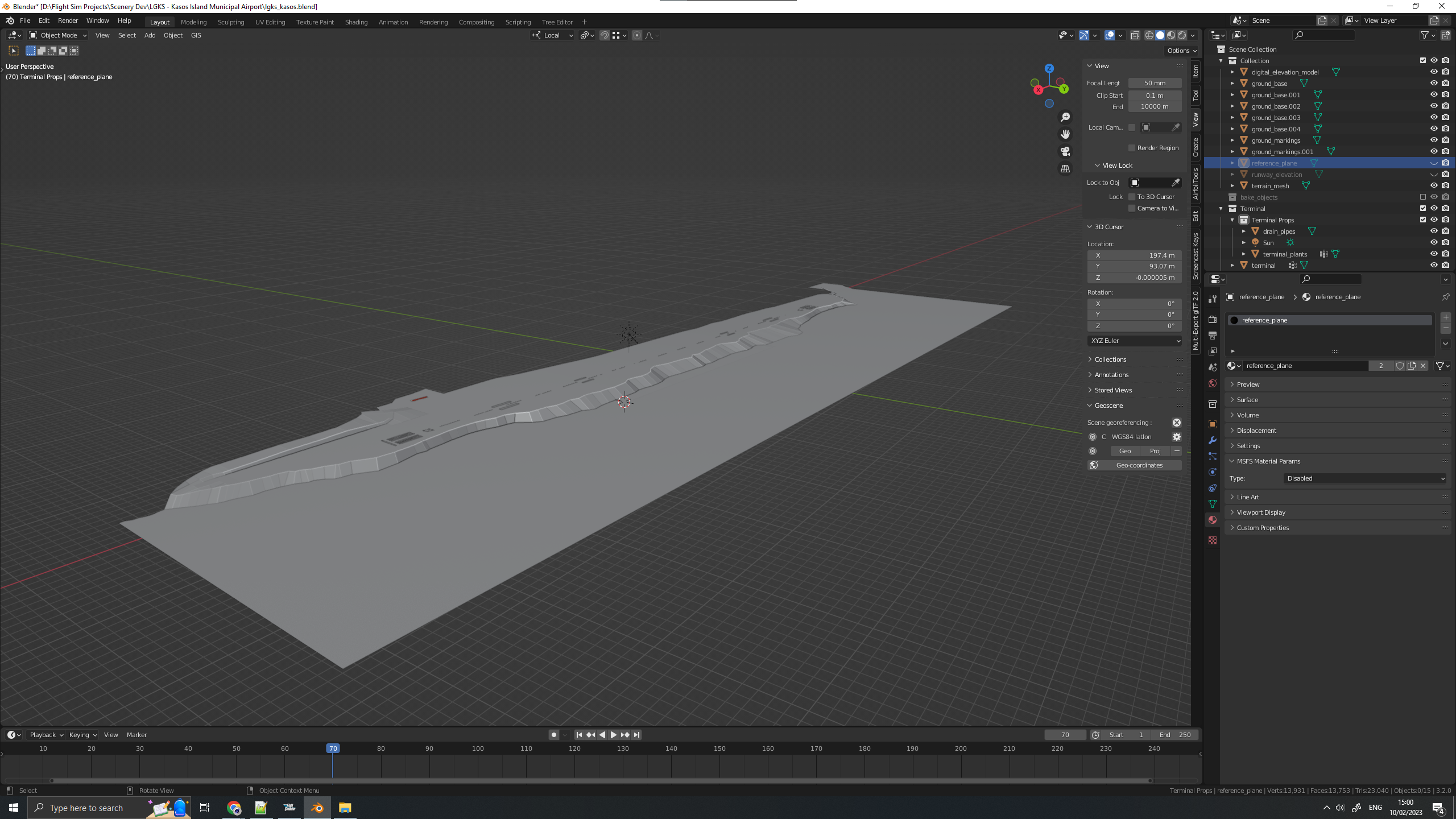The image size is (1456, 819).
Task: Enable the Render Region checkbox
Action: point(1132,148)
